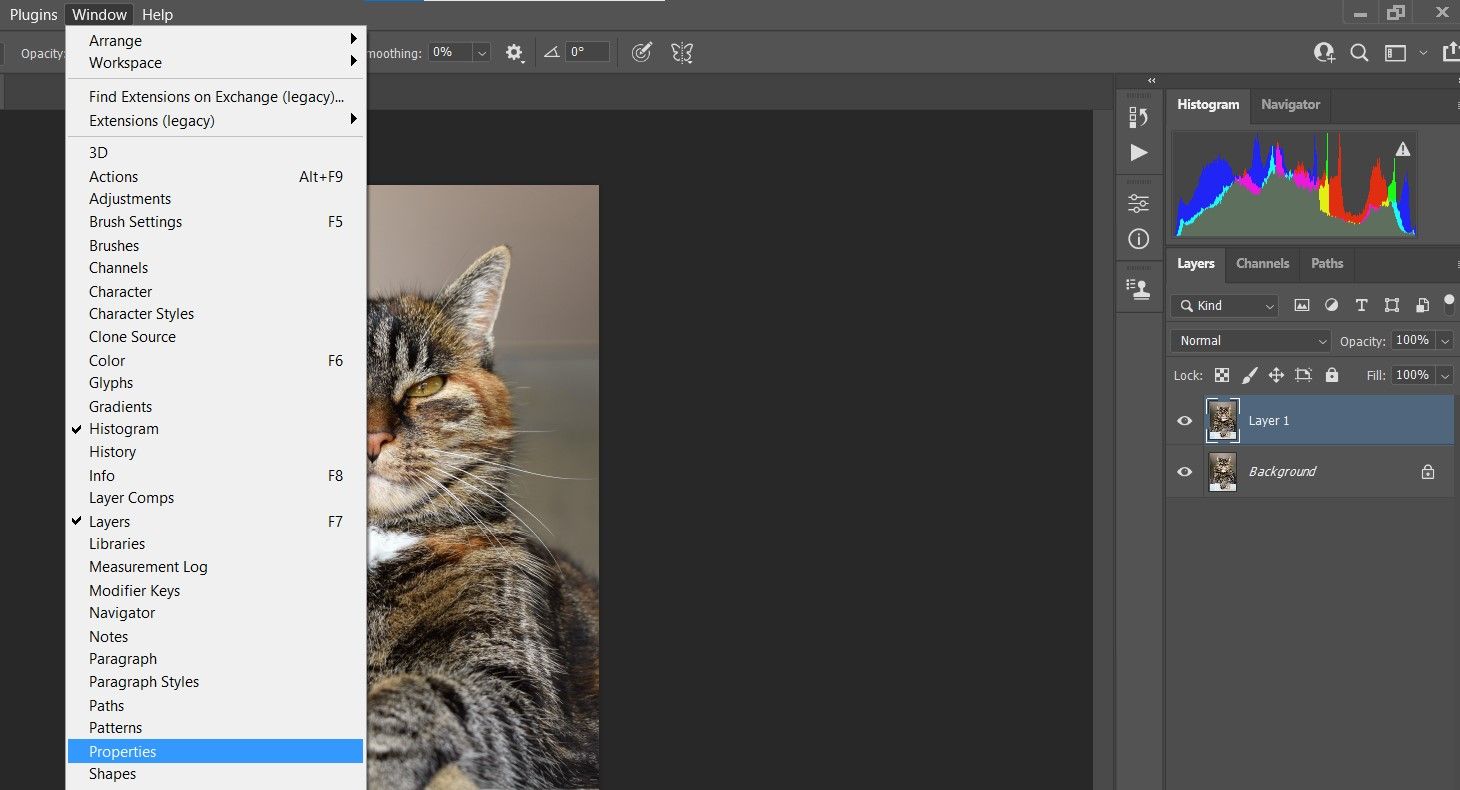Toggle the layer filtering on/off switch
This screenshot has width=1460, height=790.
(1449, 305)
